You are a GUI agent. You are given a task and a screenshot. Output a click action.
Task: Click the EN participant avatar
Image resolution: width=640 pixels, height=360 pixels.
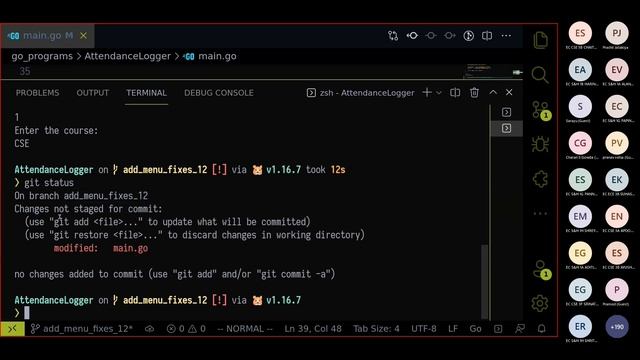pos(617,216)
